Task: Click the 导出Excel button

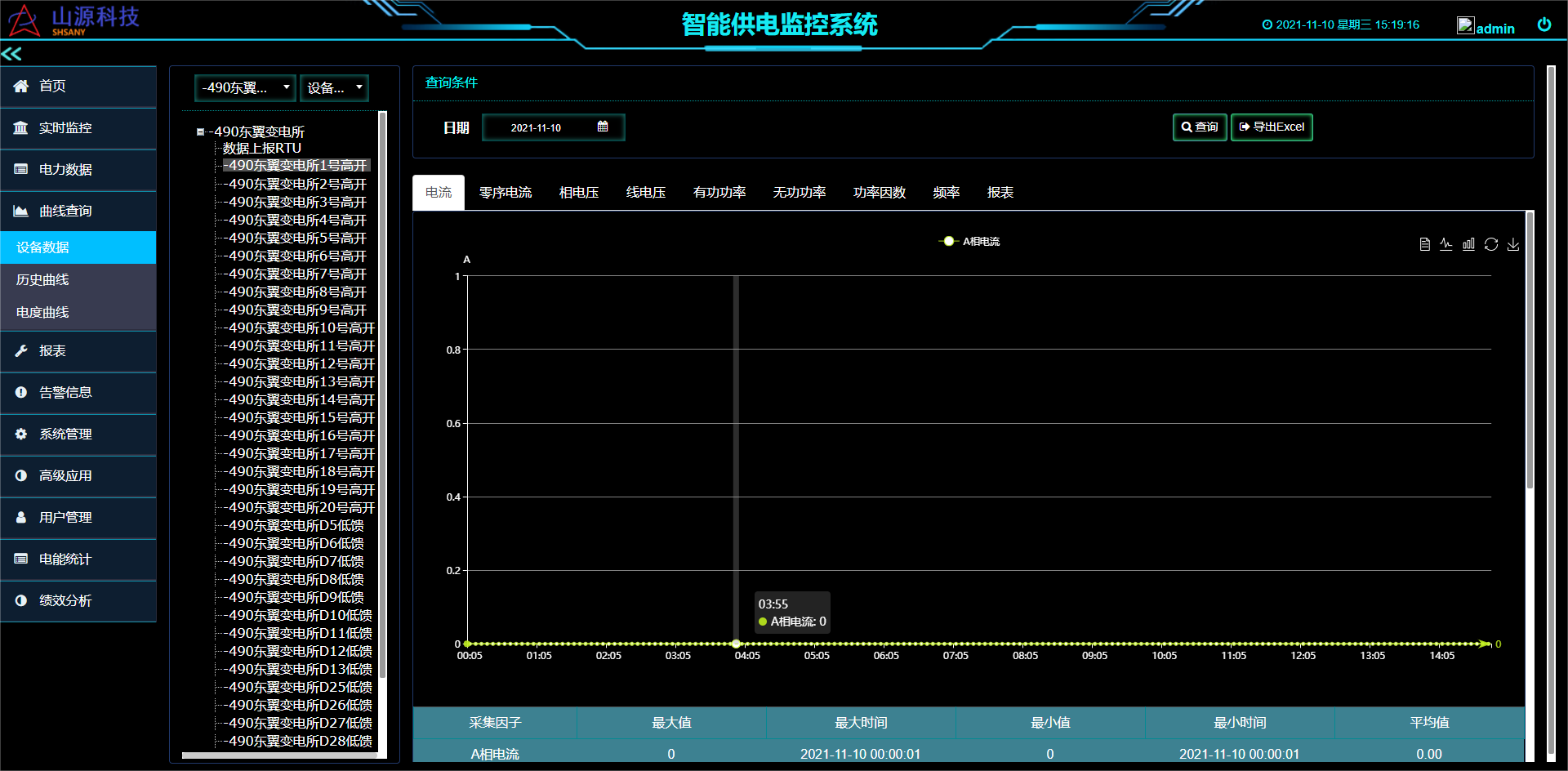Action: pos(1271,127)
